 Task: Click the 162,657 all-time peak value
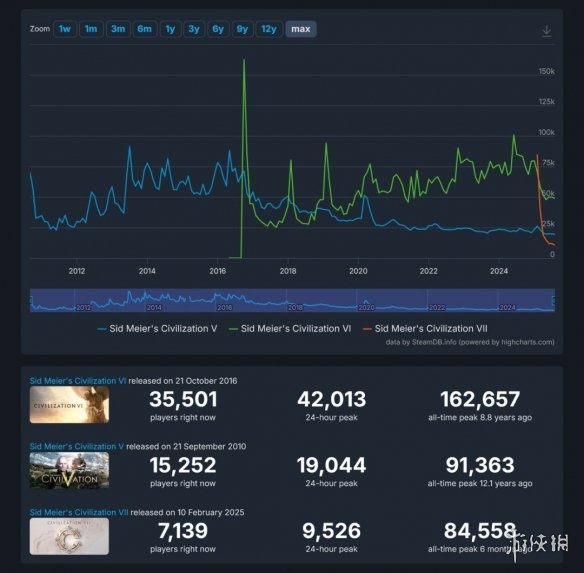click(480, 399)
